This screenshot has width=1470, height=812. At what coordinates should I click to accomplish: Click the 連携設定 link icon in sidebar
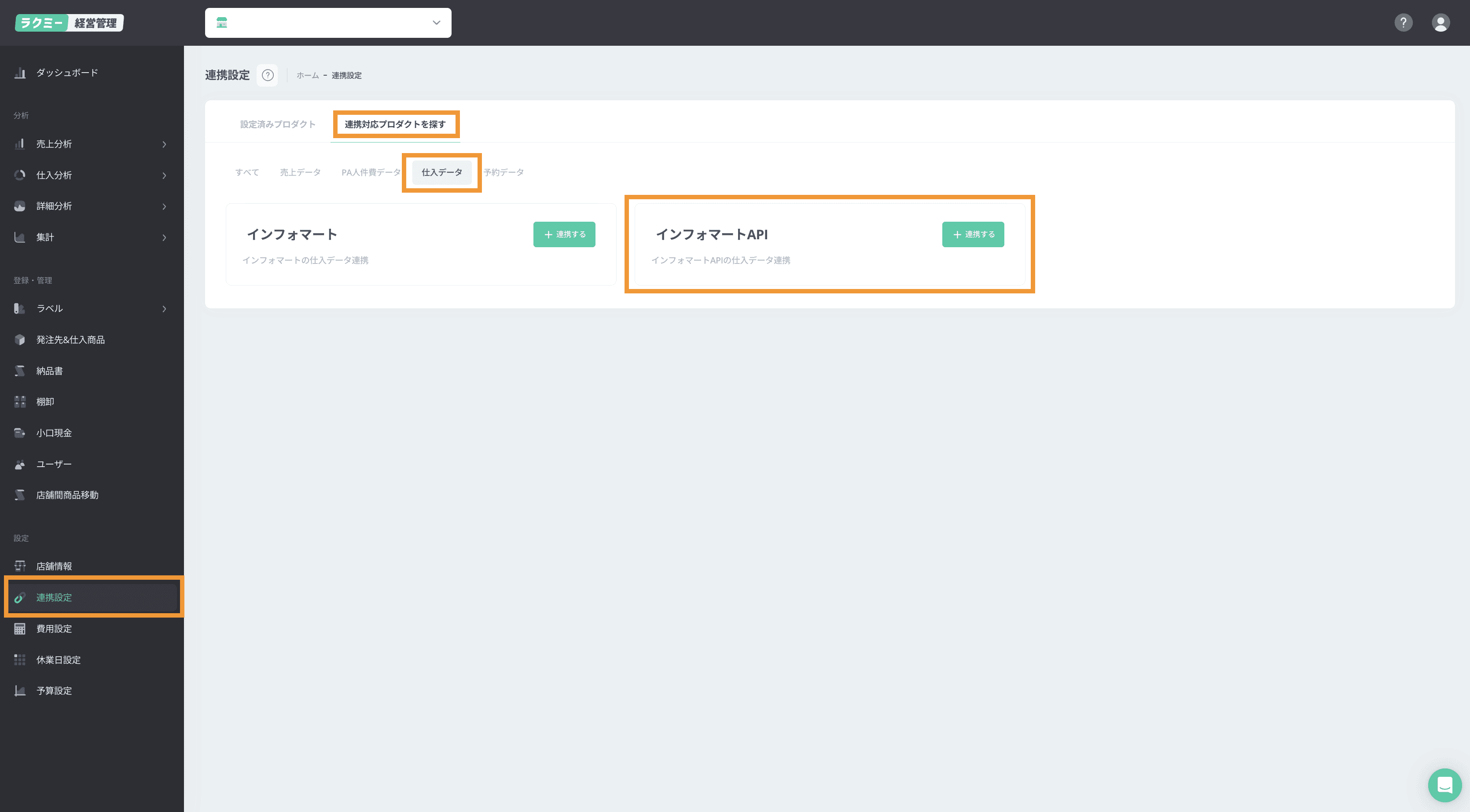[20, 598]
